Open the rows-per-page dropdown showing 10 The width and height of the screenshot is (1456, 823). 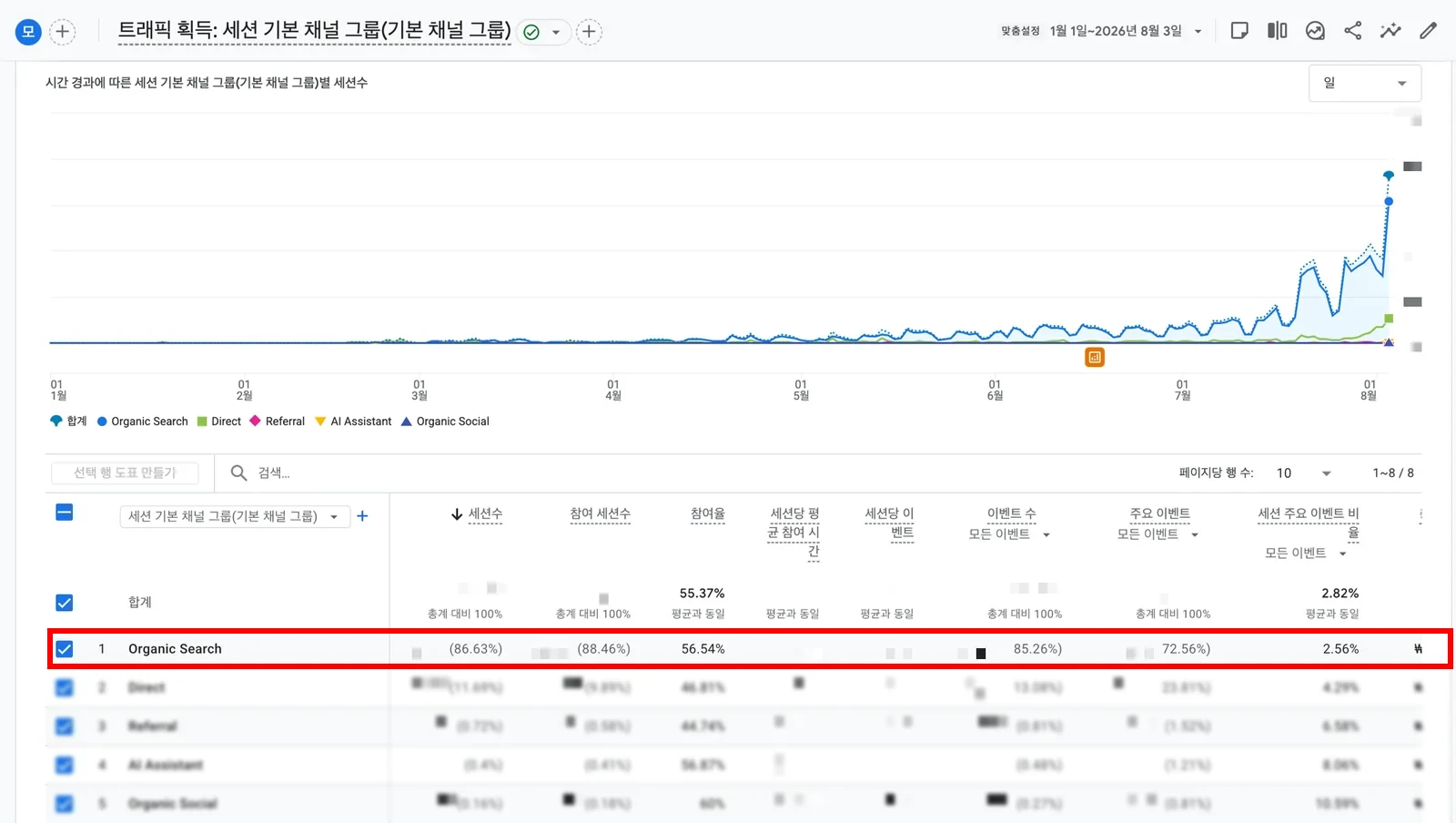point(1303,472)
